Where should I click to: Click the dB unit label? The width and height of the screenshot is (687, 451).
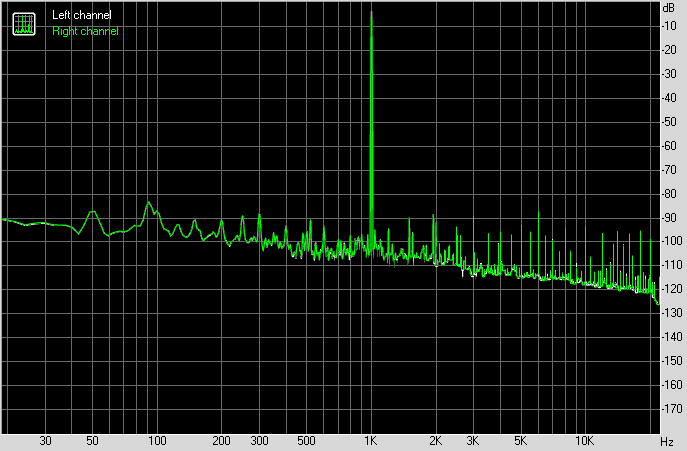[669, 8]
